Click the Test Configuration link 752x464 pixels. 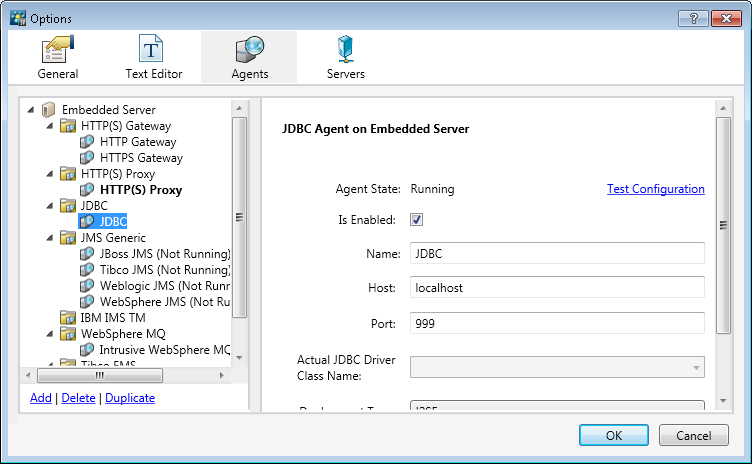(x=655, y=189)
